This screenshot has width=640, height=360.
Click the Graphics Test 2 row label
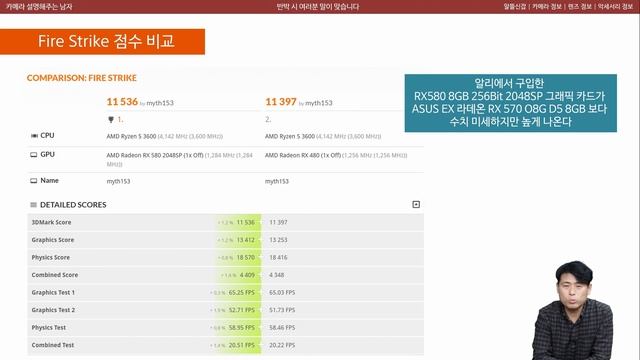(x=53, y=310)
